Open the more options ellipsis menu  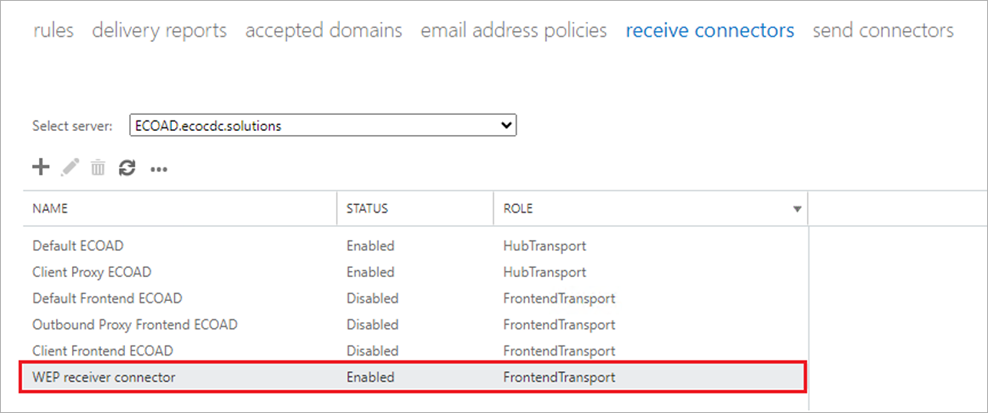tap(158, 170)
